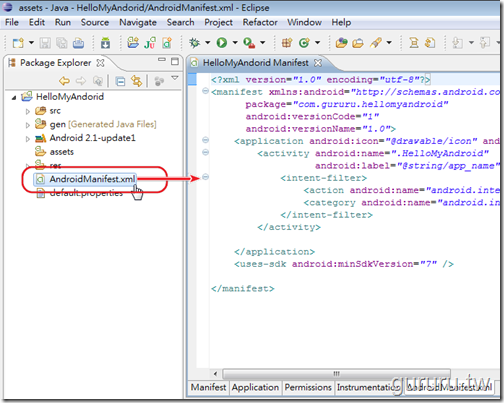
Task: Open the Run dropdown arrow
Action: tap(235, 43)
